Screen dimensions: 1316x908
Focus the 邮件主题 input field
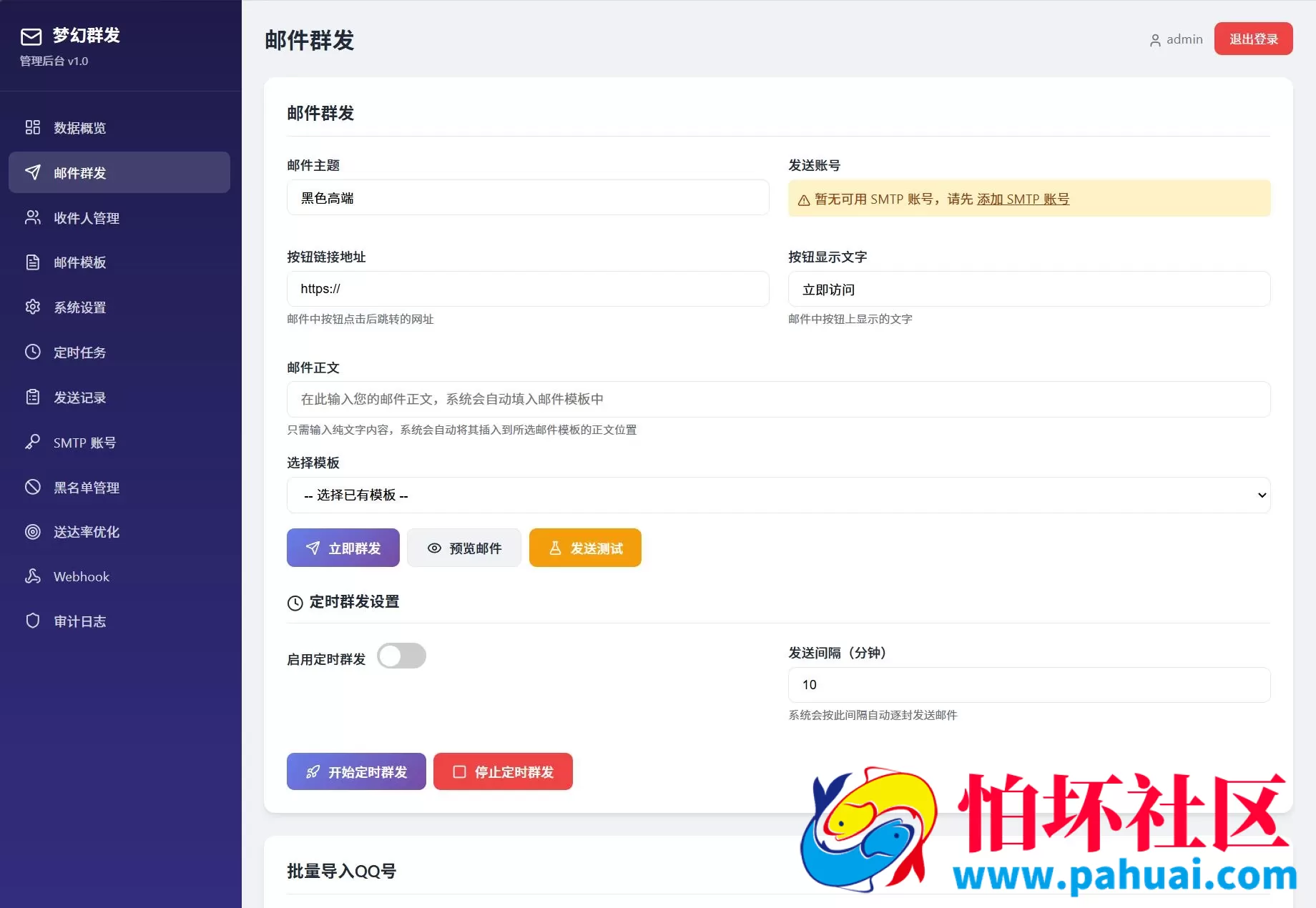pos(528,197)
